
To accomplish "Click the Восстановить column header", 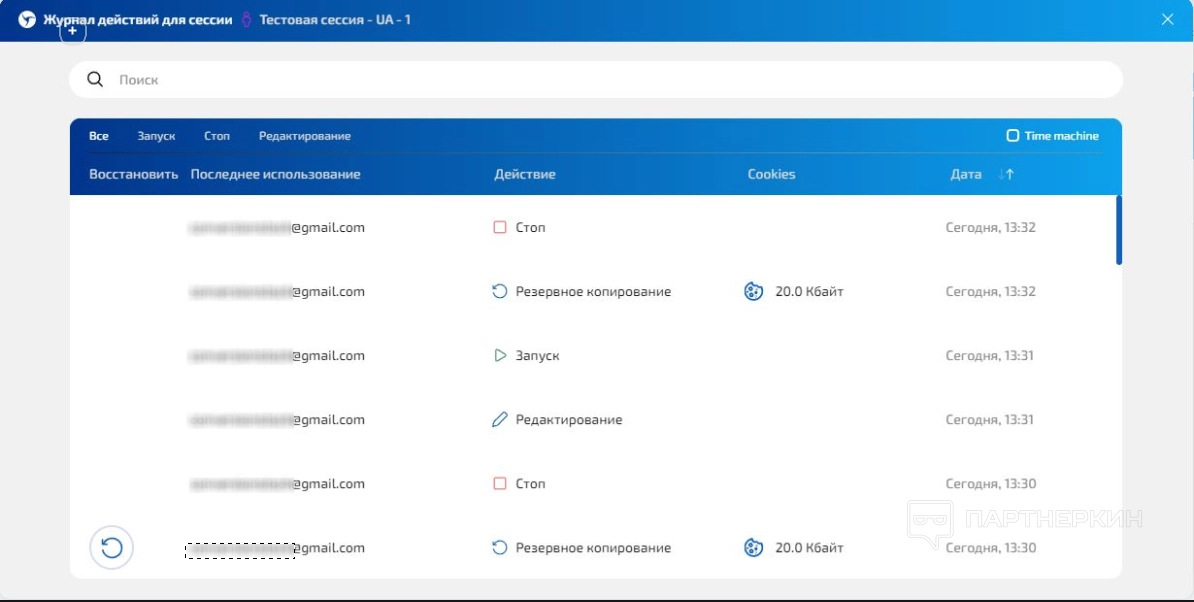I will point(133,174).
